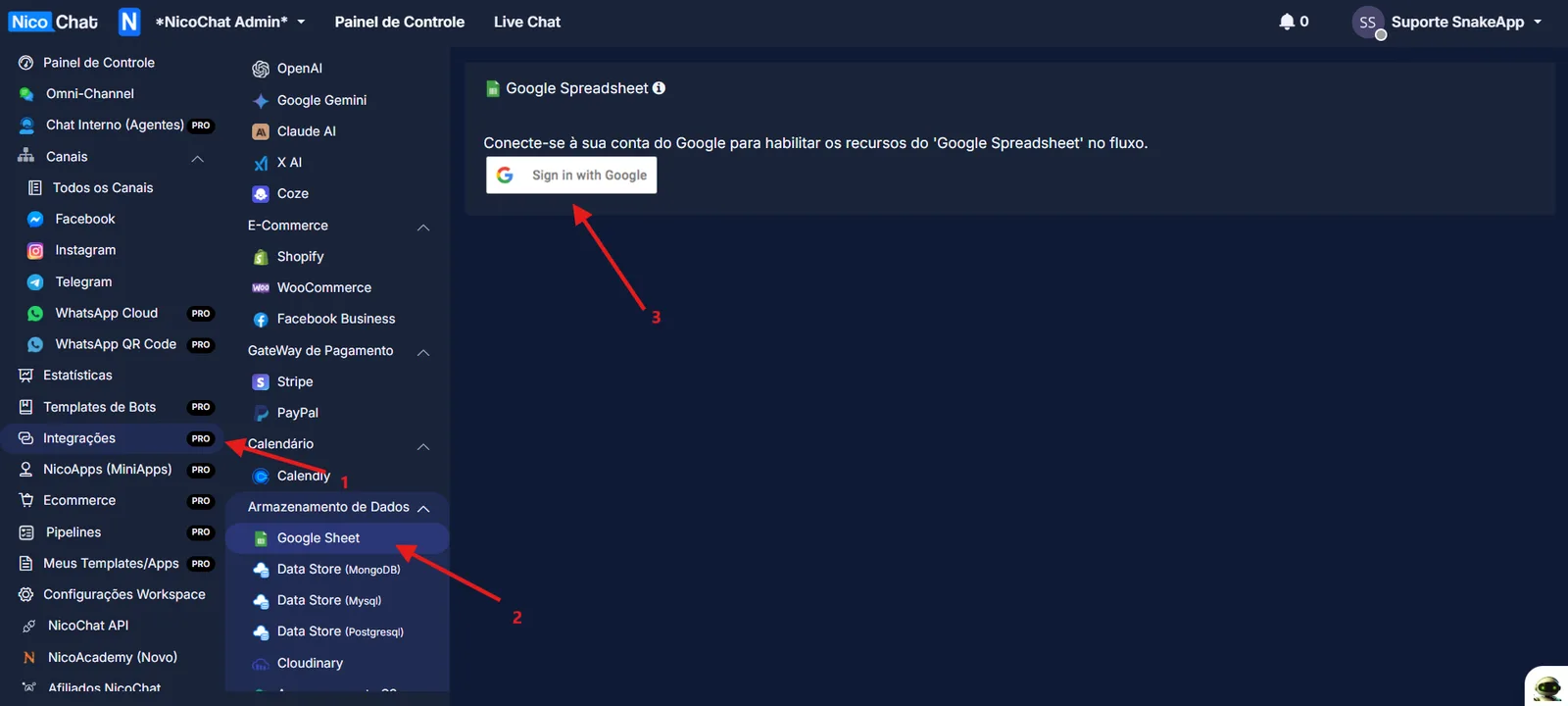Click the Instagram icon

[35, 251]
